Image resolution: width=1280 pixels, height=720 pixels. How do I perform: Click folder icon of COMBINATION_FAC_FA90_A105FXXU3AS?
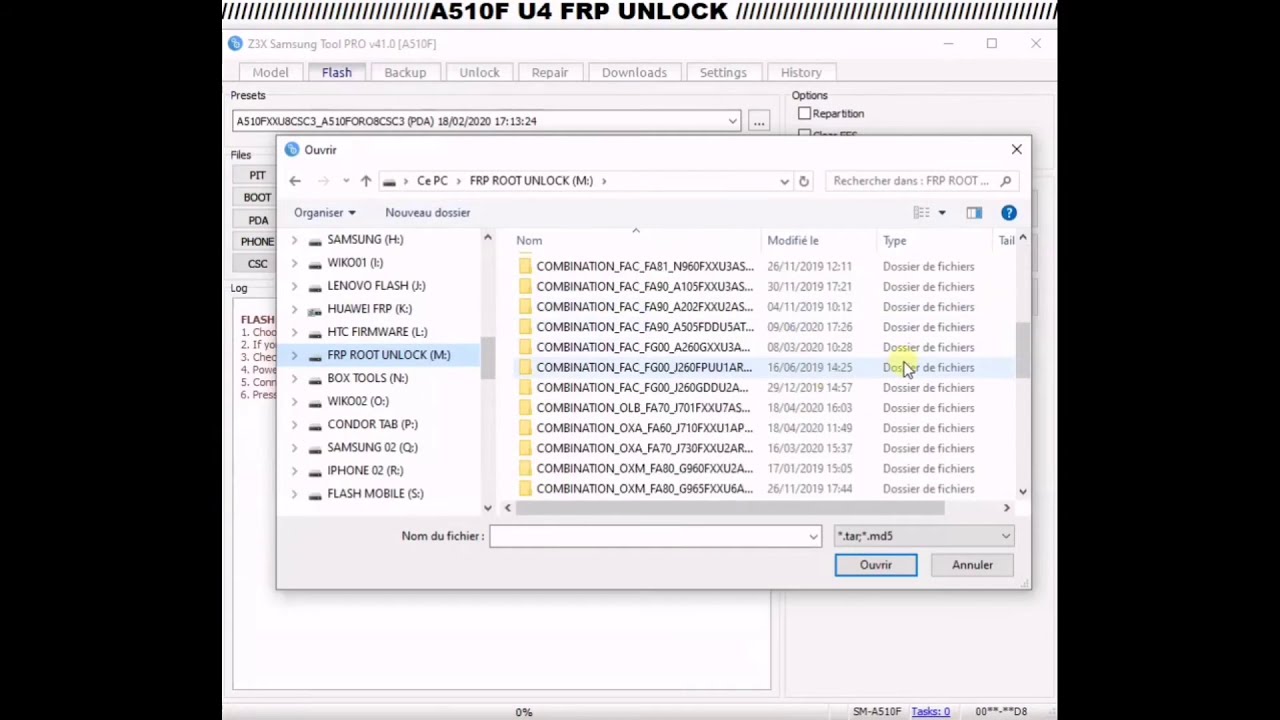[525, 286]
